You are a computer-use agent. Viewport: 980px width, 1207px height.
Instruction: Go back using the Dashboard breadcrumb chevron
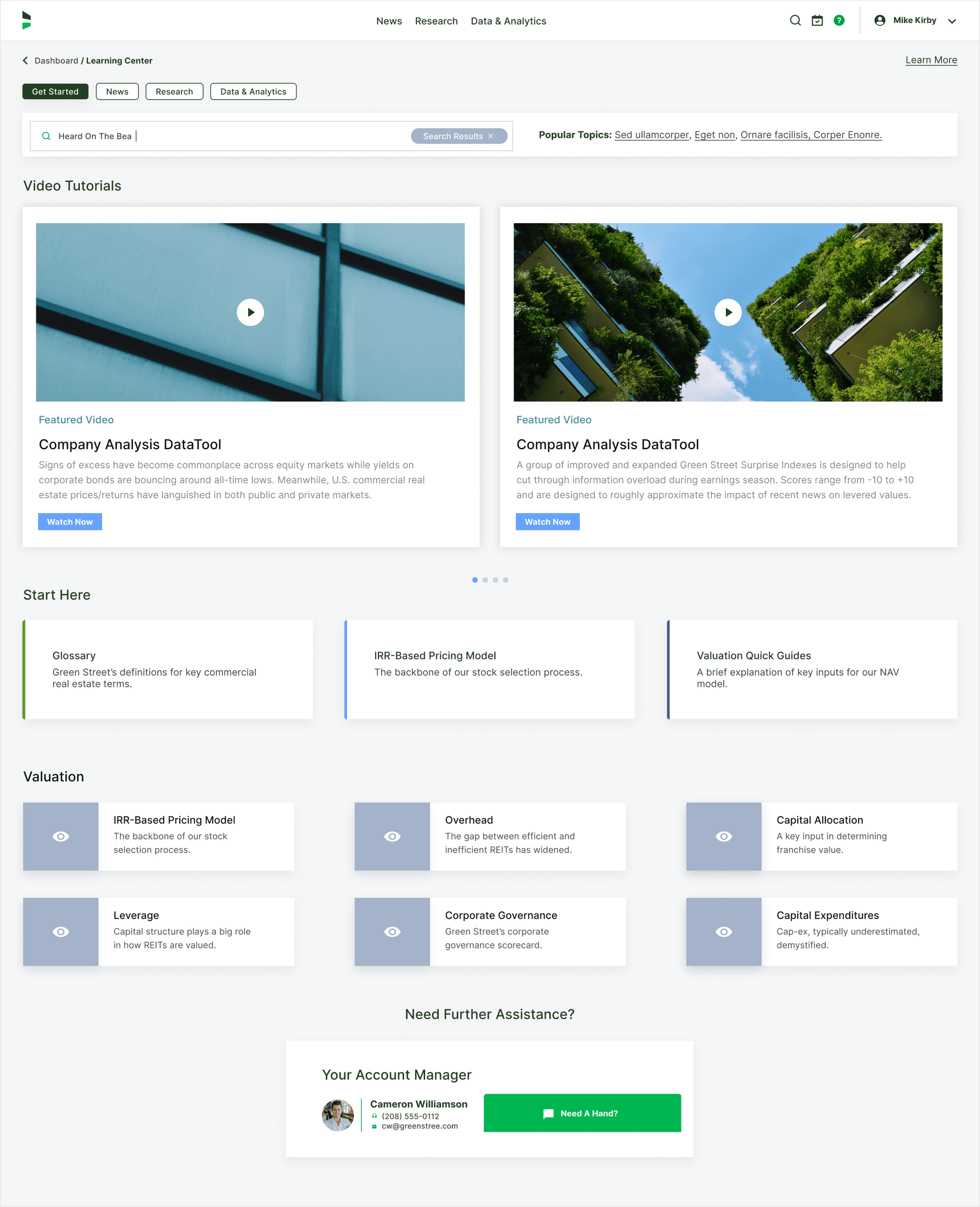[26, 60]
